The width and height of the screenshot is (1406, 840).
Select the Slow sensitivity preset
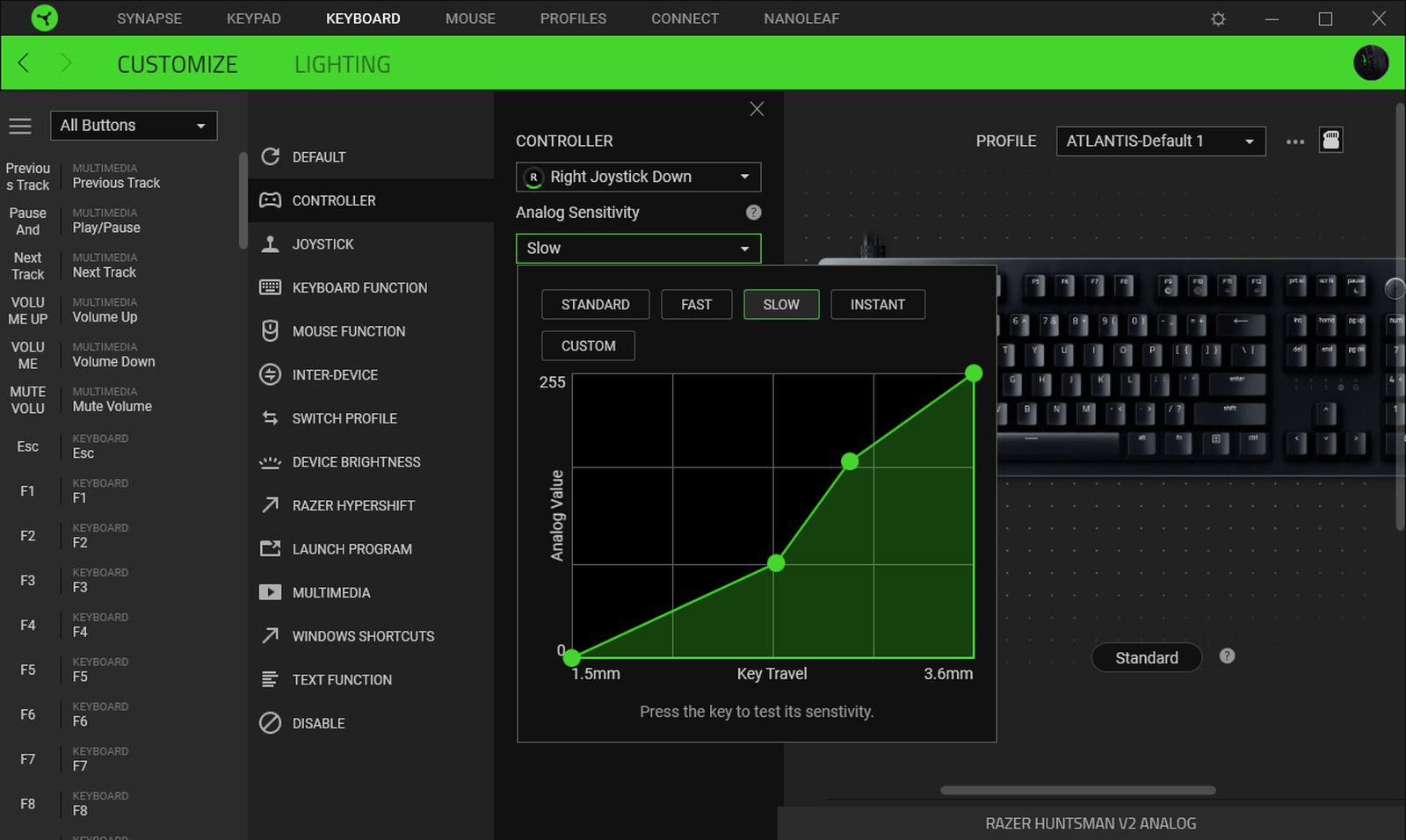781,304
